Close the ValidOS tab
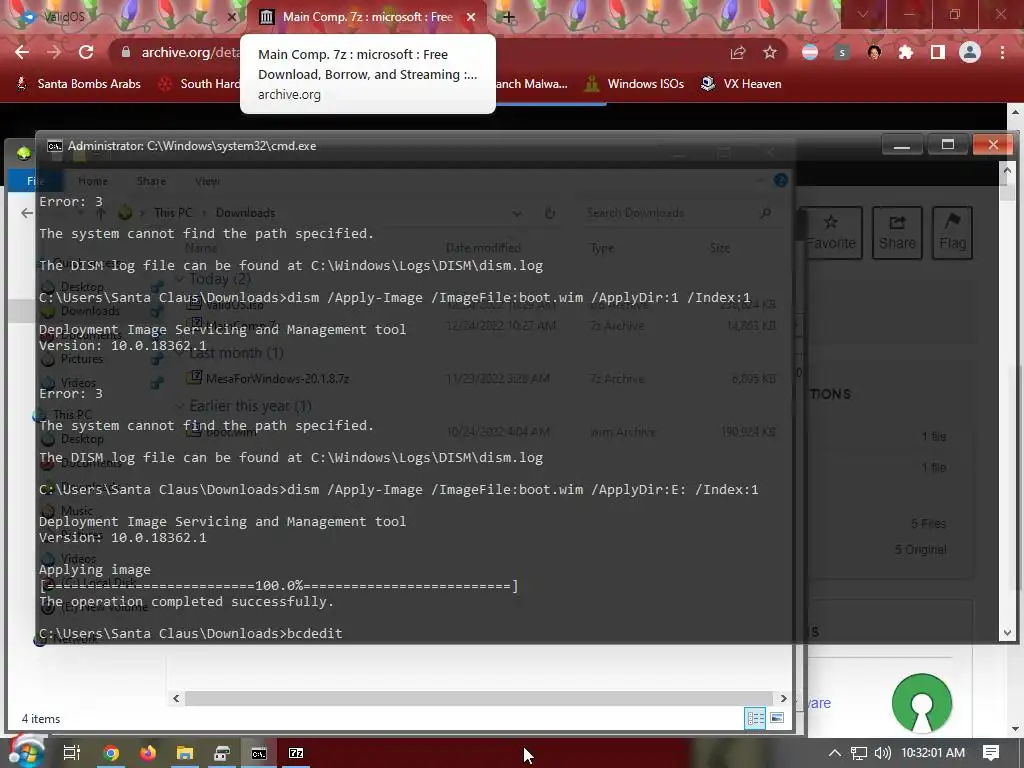The height and width of the screenshot is (768, 1024). [x=231, y=17]
